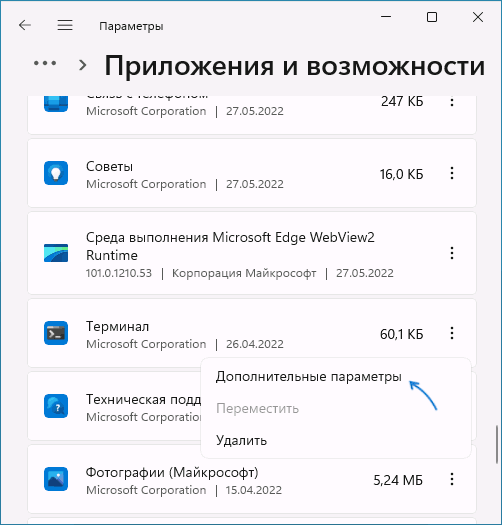Click the 247 КБ size value
The height and width of the screenshot is (525, 502).
pos(402,101)
